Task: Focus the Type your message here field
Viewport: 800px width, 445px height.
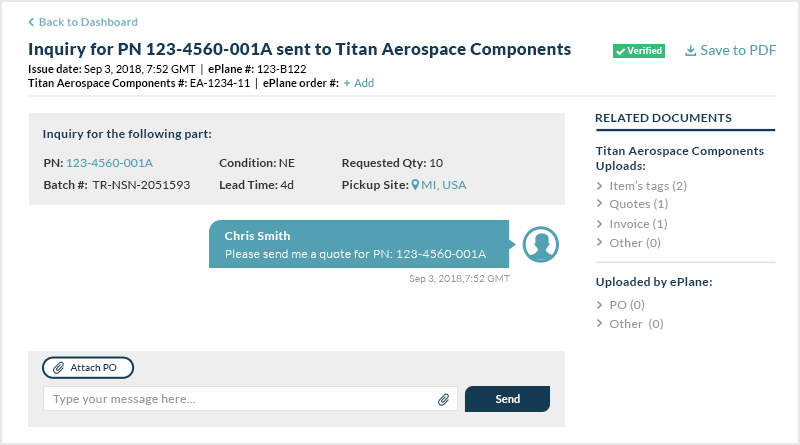Action: (250, 399)
